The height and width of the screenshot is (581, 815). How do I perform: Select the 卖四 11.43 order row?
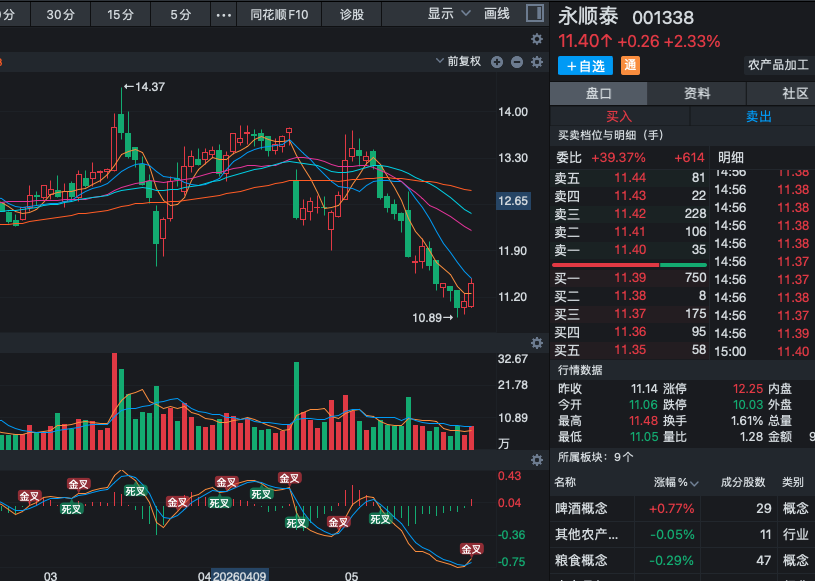pos(629,196)
